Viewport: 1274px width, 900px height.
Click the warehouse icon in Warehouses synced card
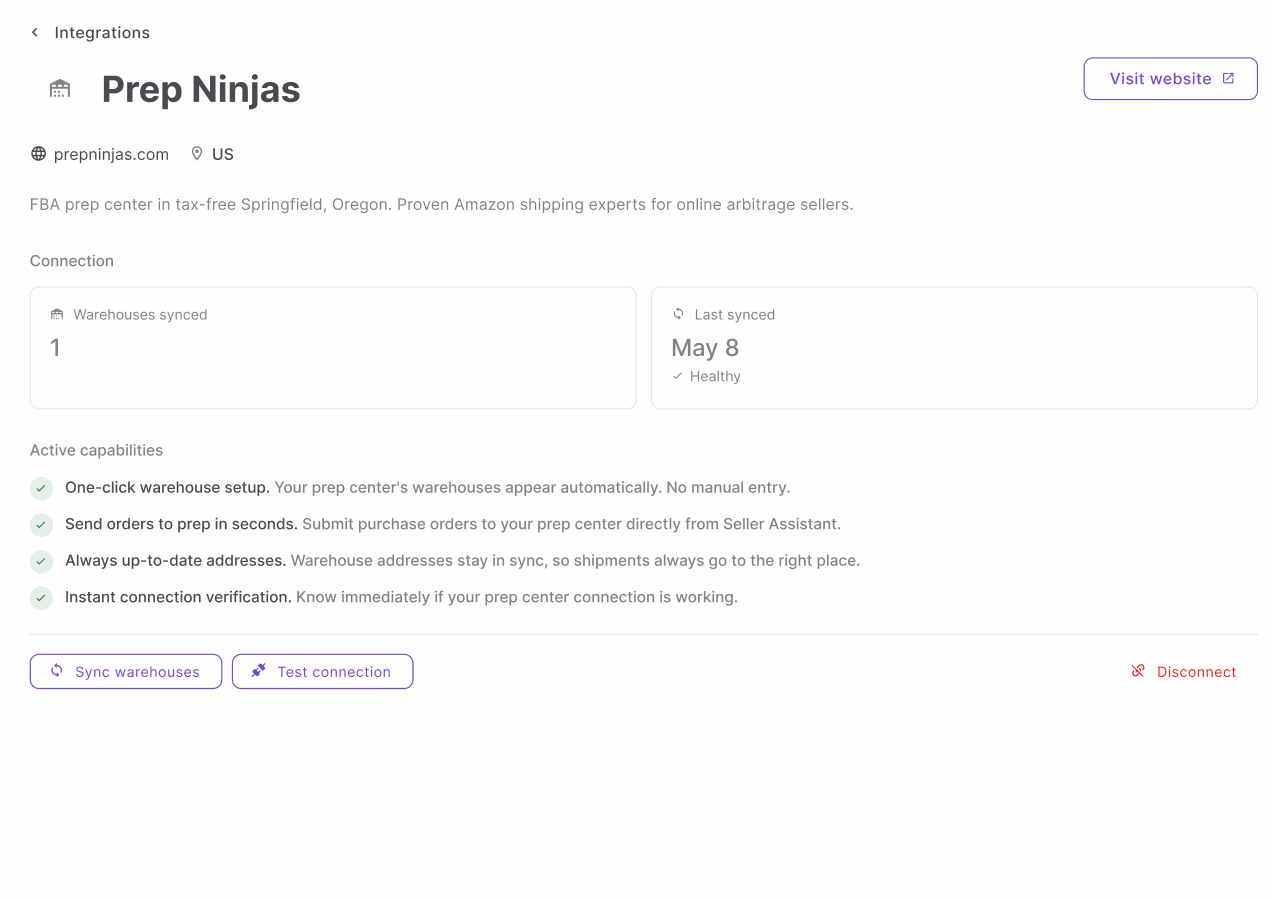pos(57,314)
